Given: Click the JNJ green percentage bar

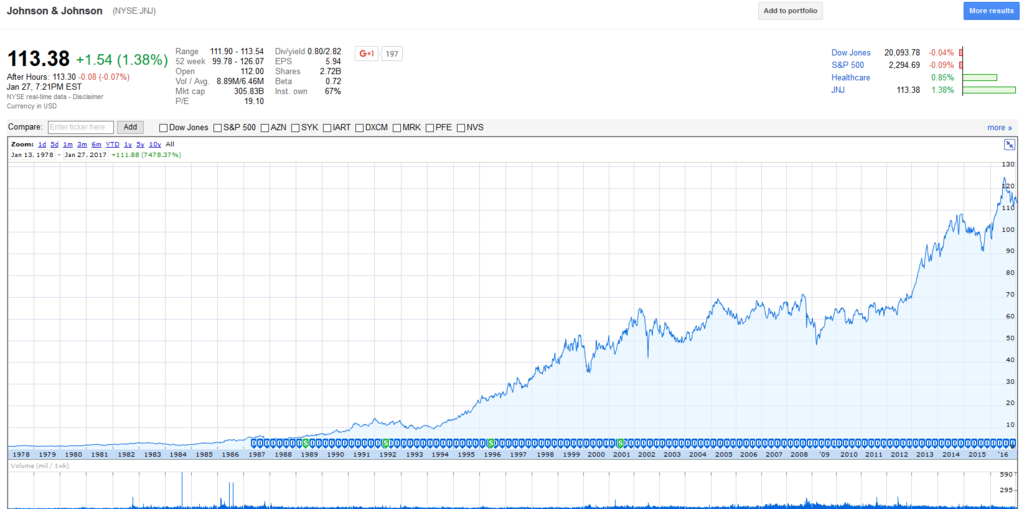Looking at the screenshot, I should coord(989,90).
